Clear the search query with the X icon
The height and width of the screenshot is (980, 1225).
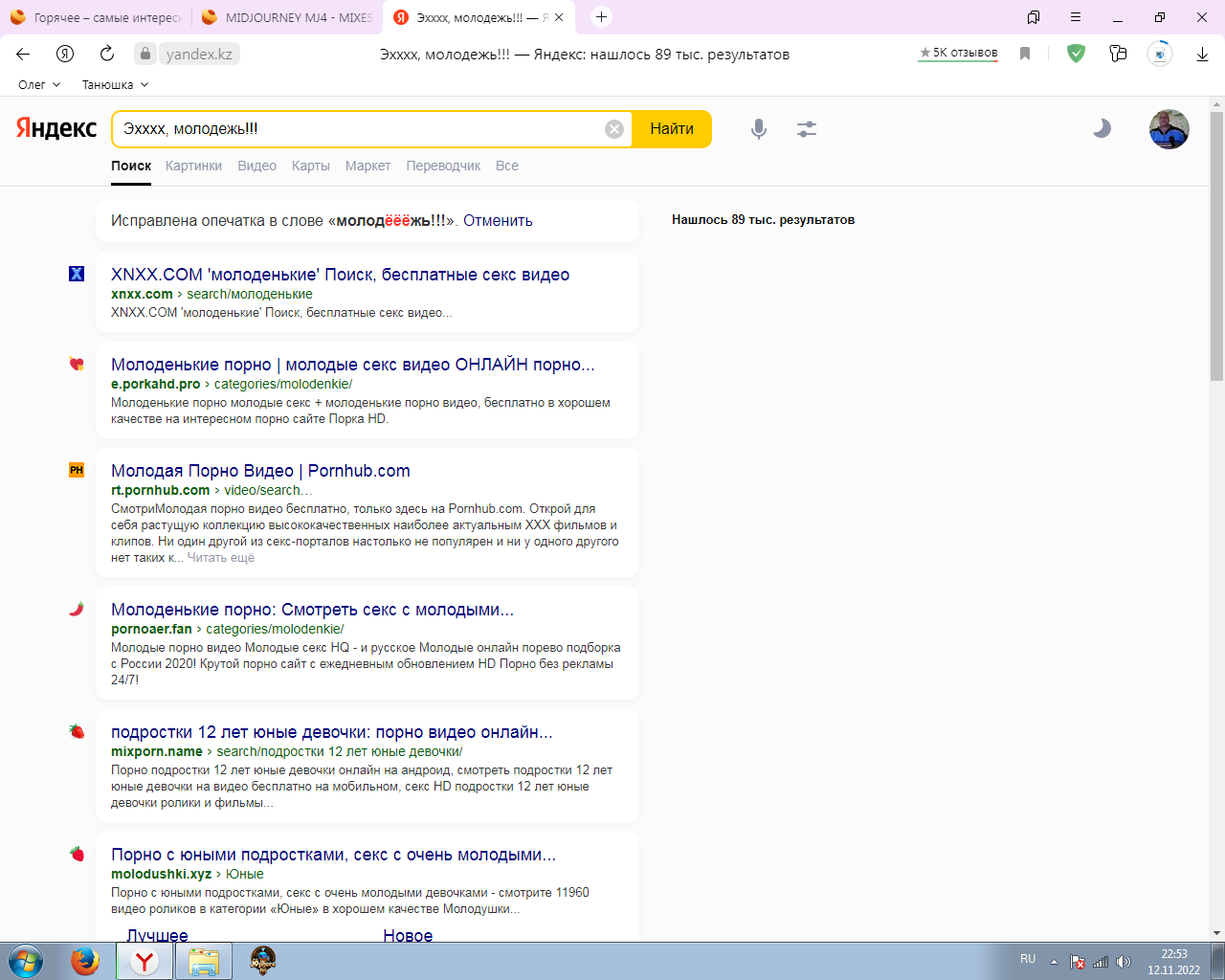[x=614, y=129]
